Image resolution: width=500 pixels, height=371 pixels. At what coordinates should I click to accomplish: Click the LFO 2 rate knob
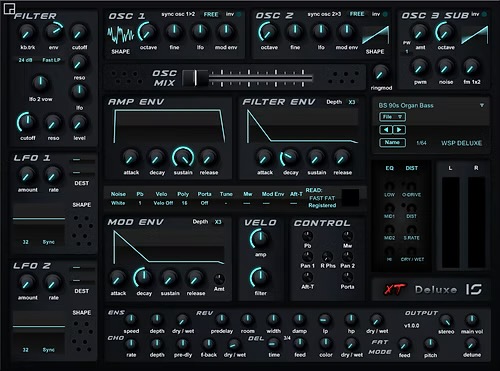tap(53, 283)
